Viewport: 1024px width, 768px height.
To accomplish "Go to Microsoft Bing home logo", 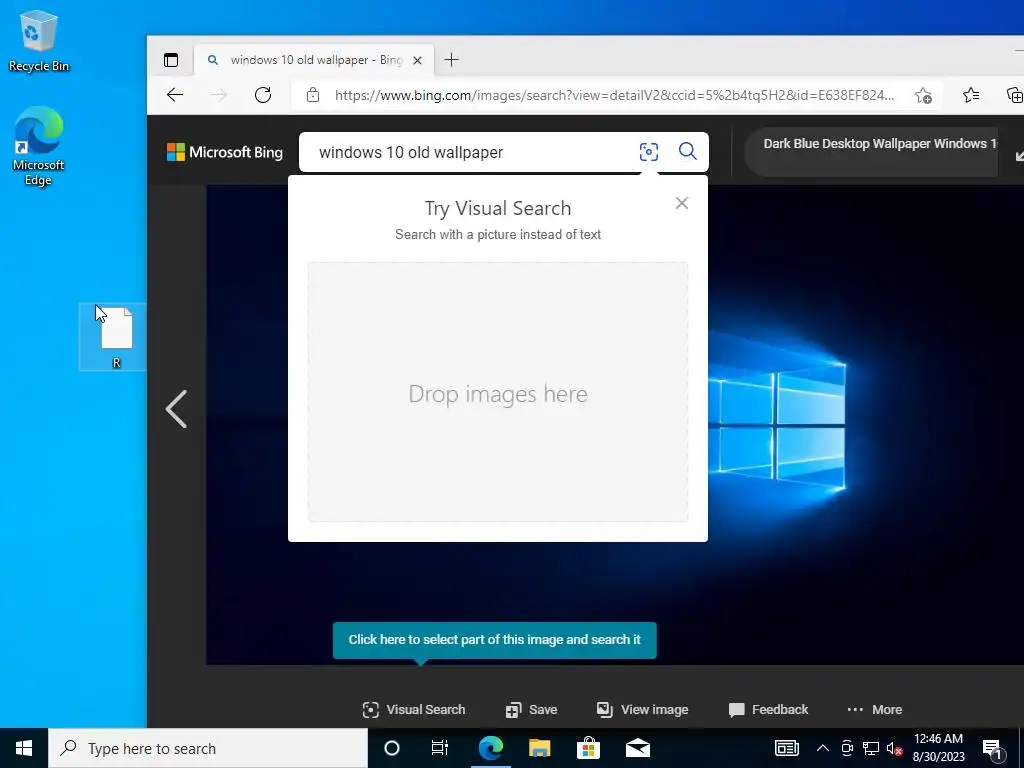I will [x=225, y=152].
